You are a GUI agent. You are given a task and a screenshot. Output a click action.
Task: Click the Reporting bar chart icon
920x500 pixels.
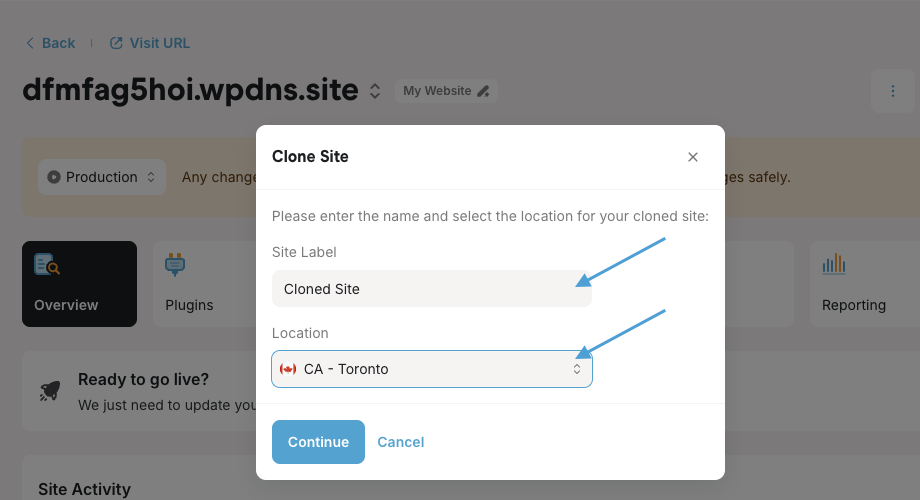pyautogui.click(x=834, y=264)
